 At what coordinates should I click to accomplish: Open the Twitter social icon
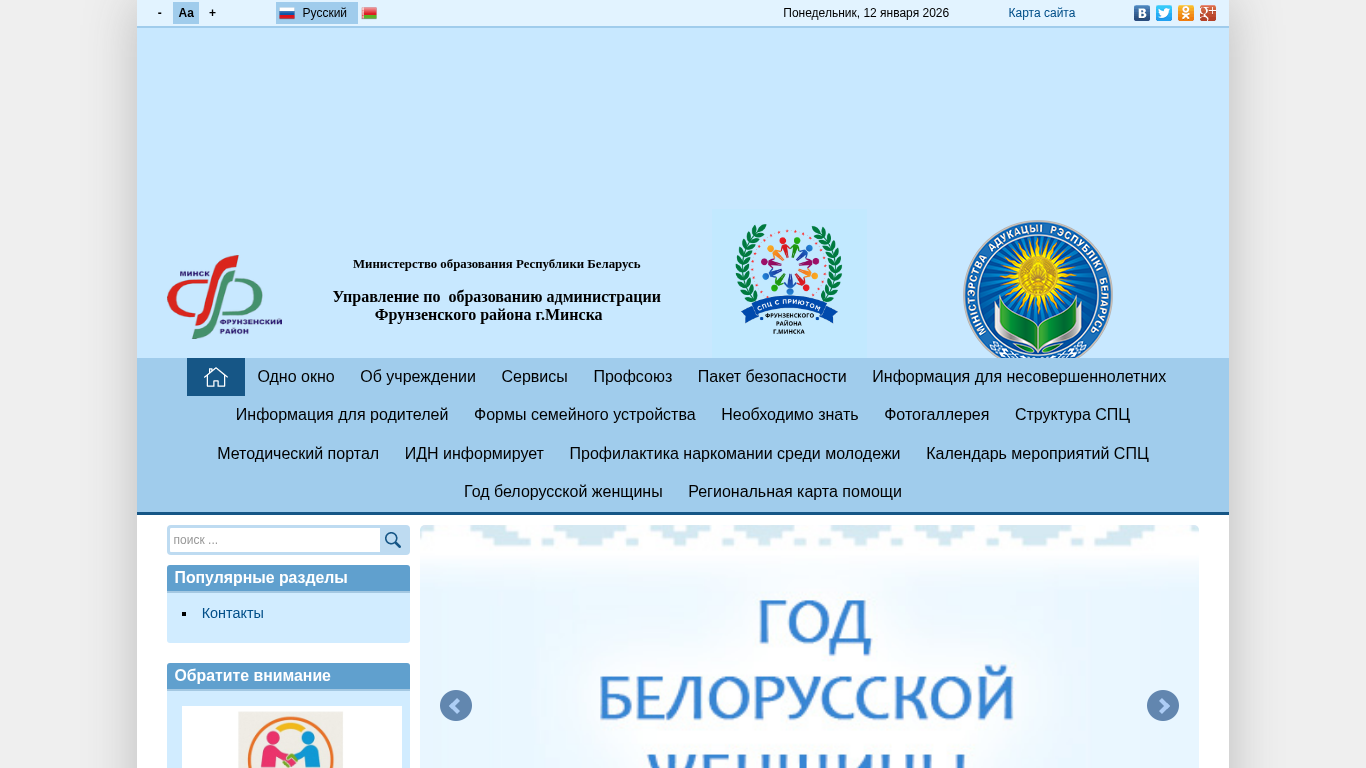point(1163,13)
